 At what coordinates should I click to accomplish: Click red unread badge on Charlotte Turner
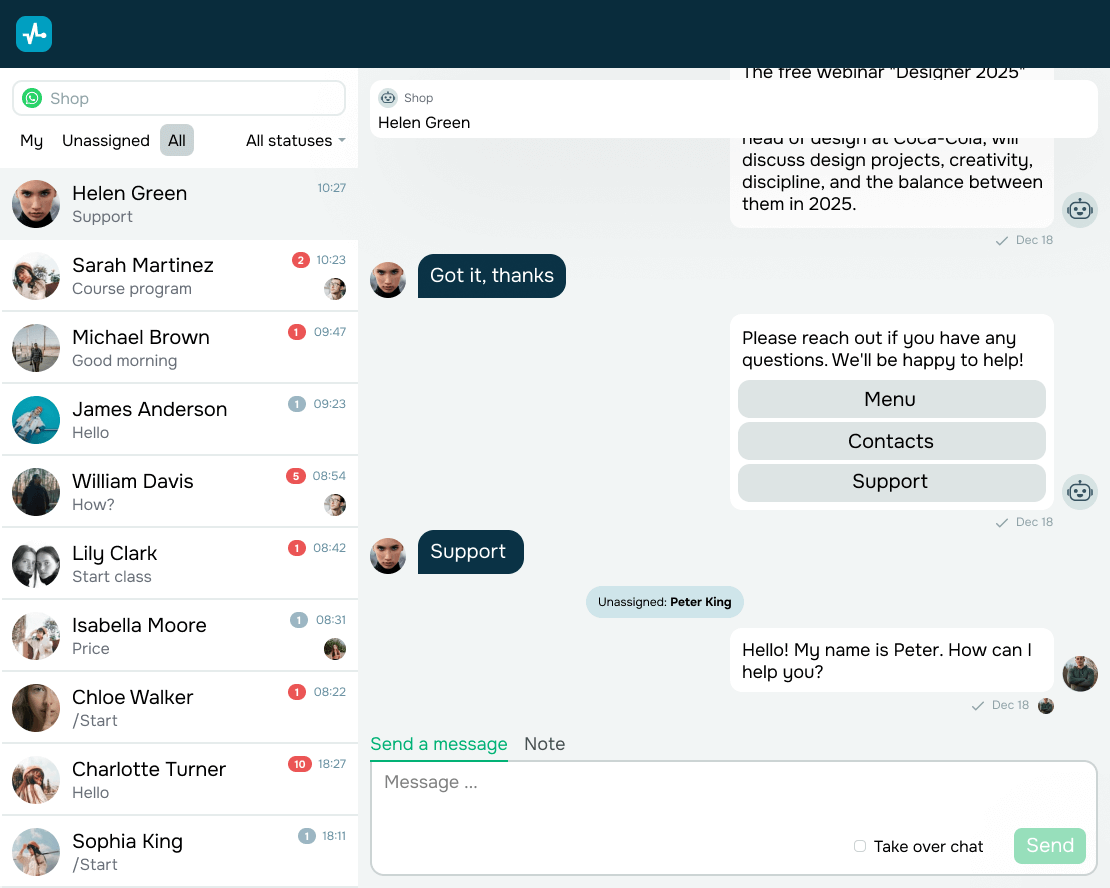point(299,764)
